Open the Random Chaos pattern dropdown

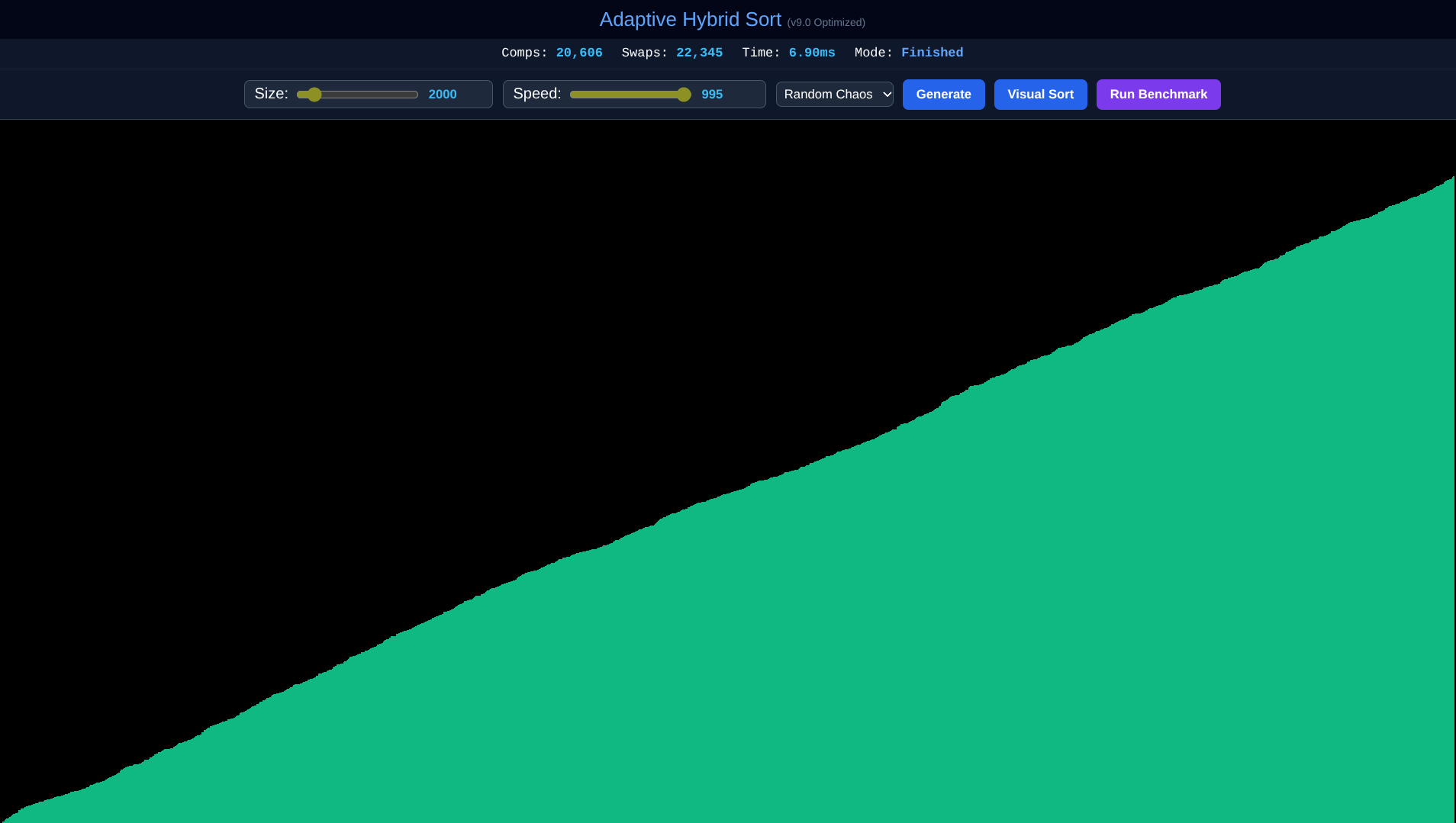[835, 95]
